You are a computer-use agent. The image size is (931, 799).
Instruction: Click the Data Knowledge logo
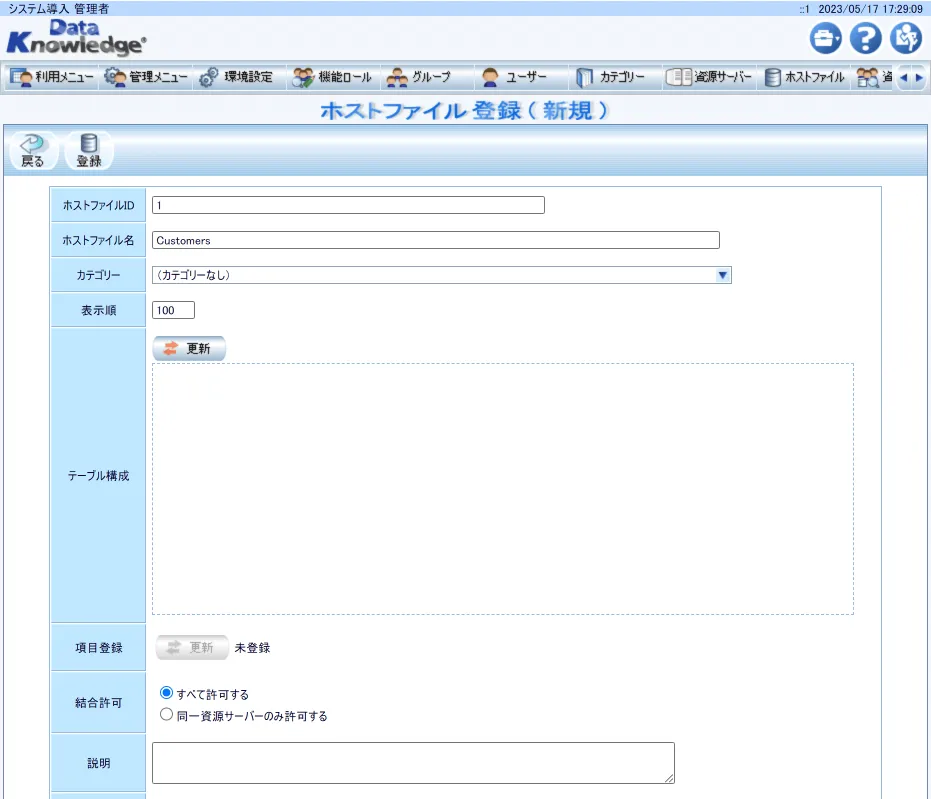point(76,38)
